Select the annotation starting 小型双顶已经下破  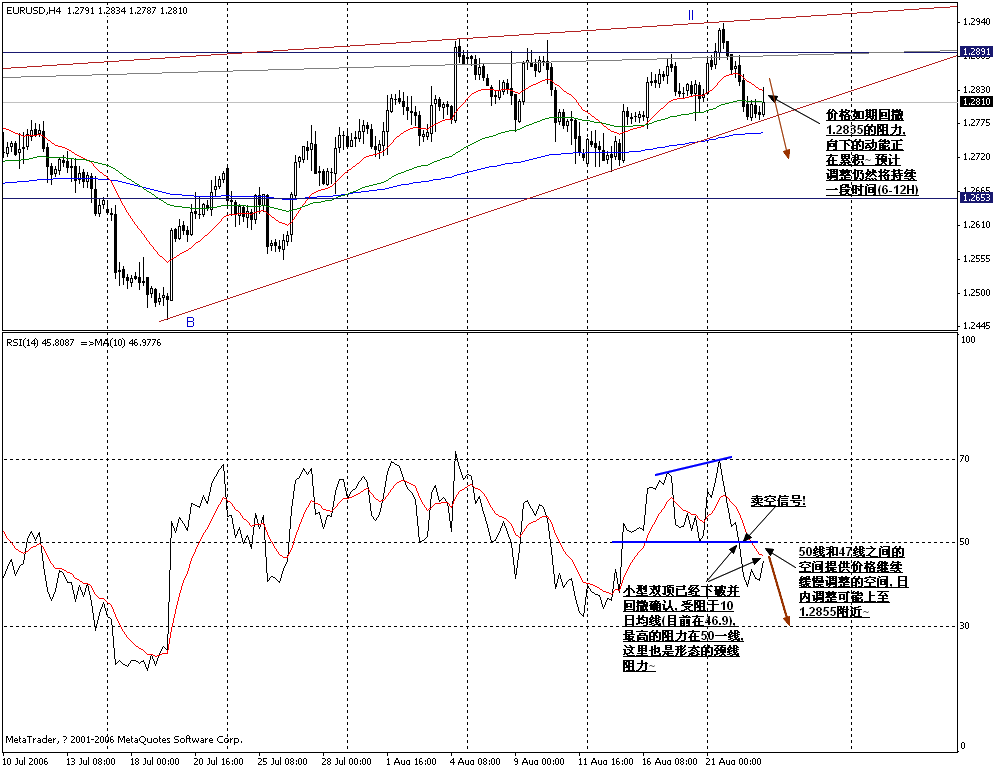681,628
